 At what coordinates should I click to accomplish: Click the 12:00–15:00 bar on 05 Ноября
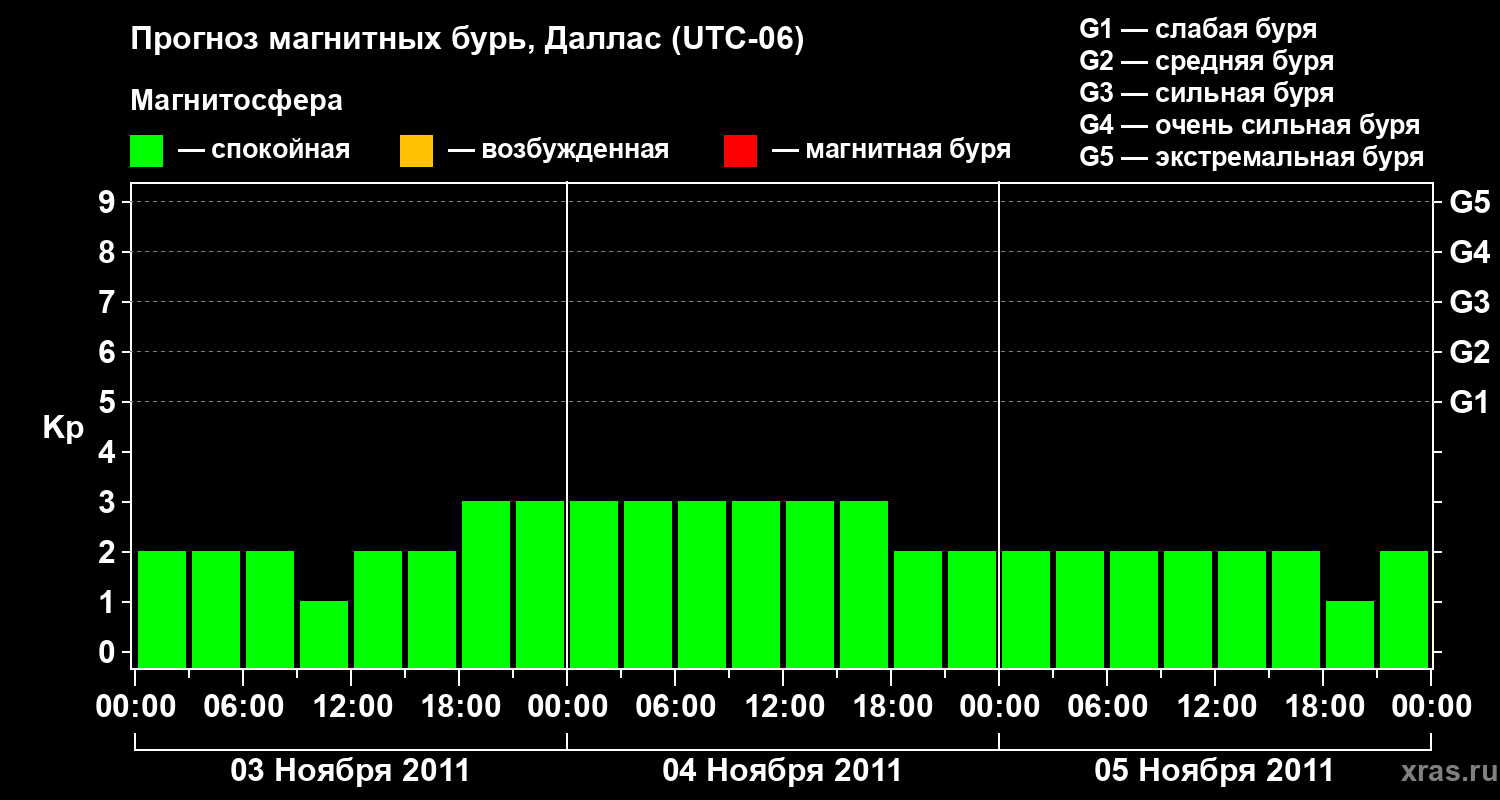[1242, 609]
